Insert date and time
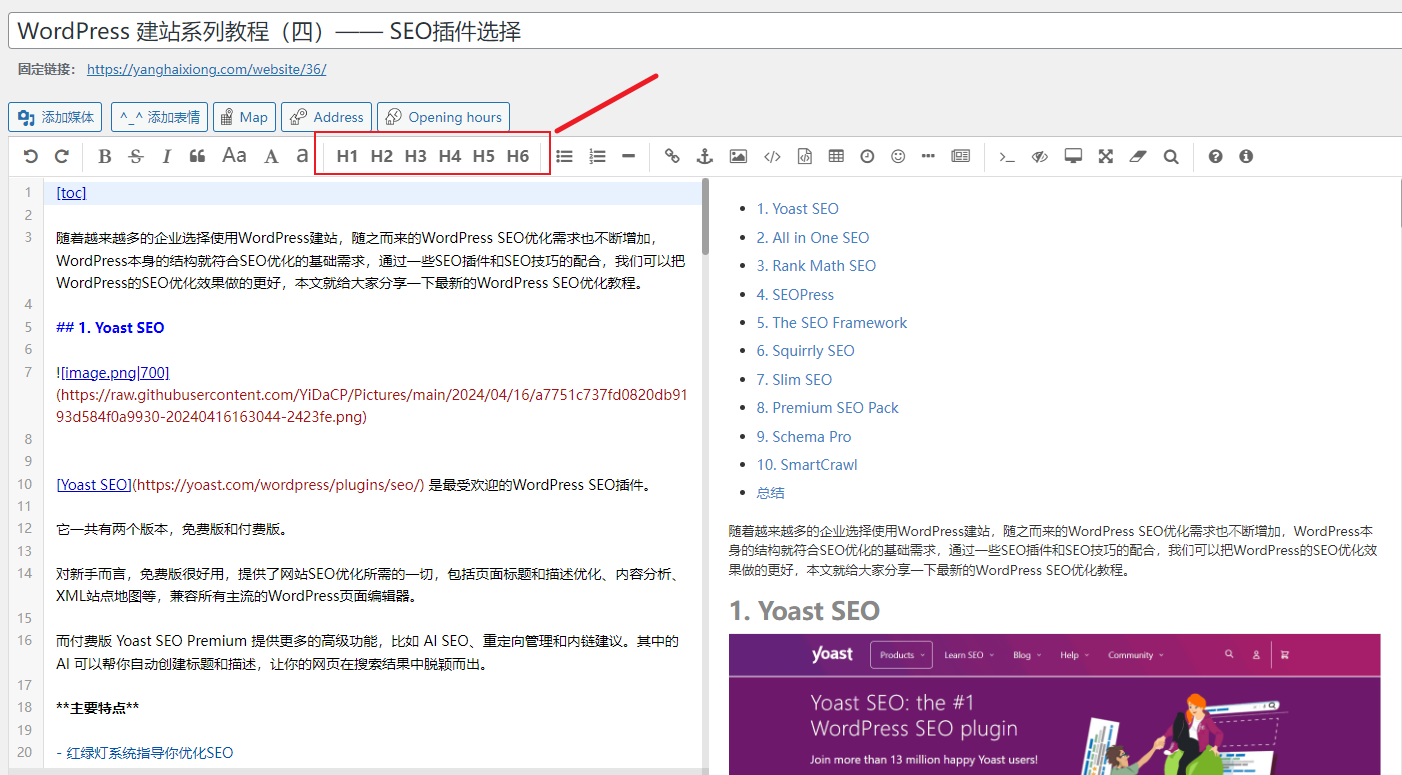The image size is (1402, 775). click(x=867, y=156)
